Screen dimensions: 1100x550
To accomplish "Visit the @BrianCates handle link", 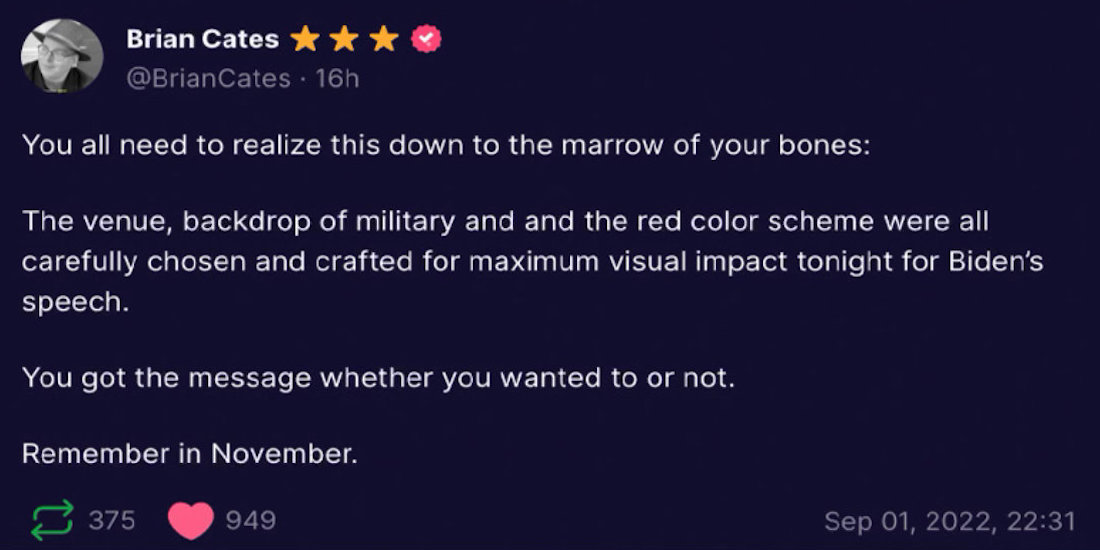I will [x=208, y=79].
